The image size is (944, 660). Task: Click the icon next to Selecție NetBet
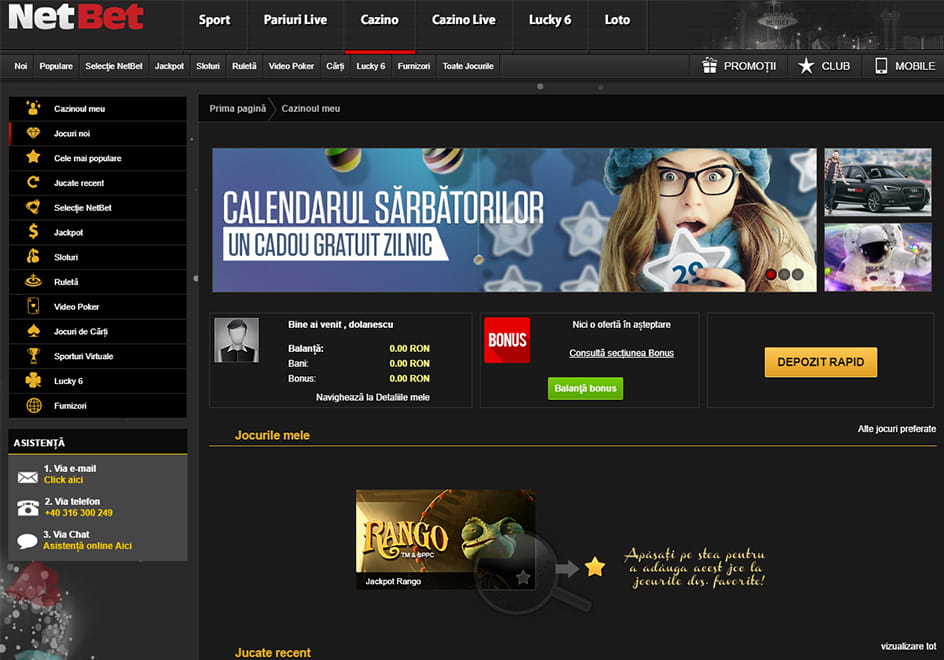click(33, 207)
